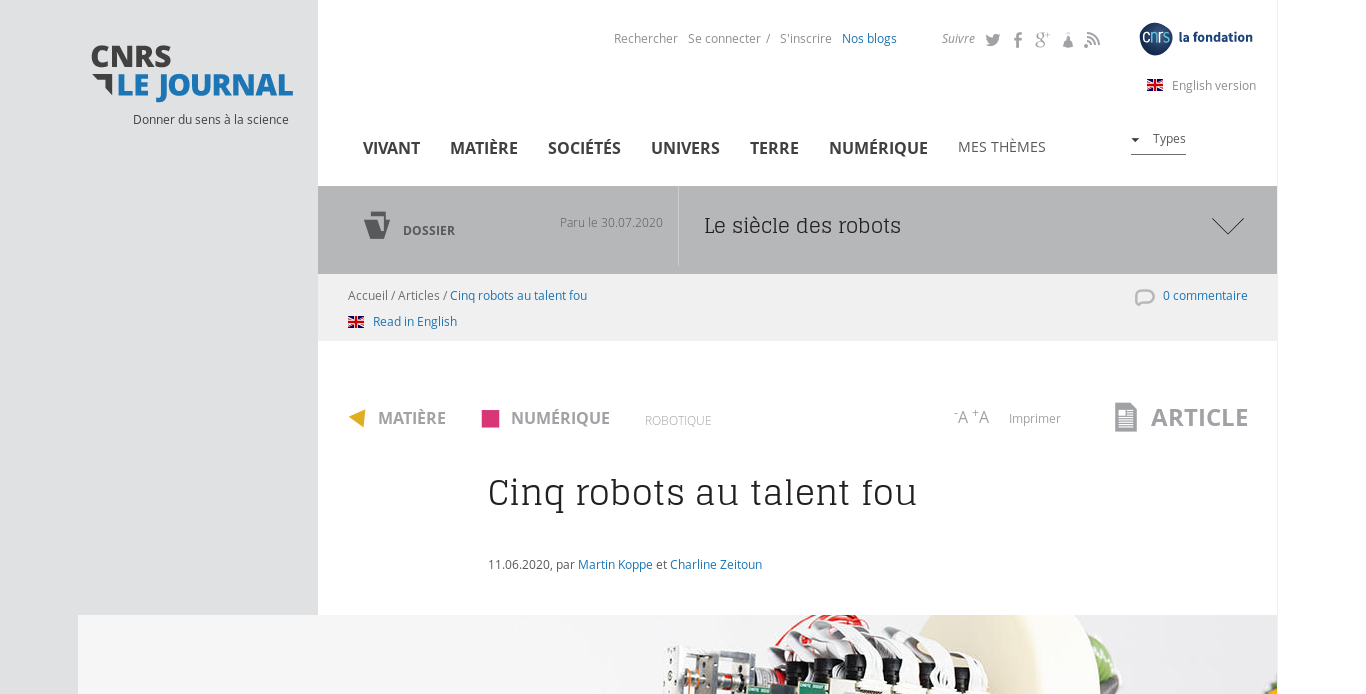Click S'inscrire
This screenshot has height=694, width=1366.
click(x=806, y=39)
